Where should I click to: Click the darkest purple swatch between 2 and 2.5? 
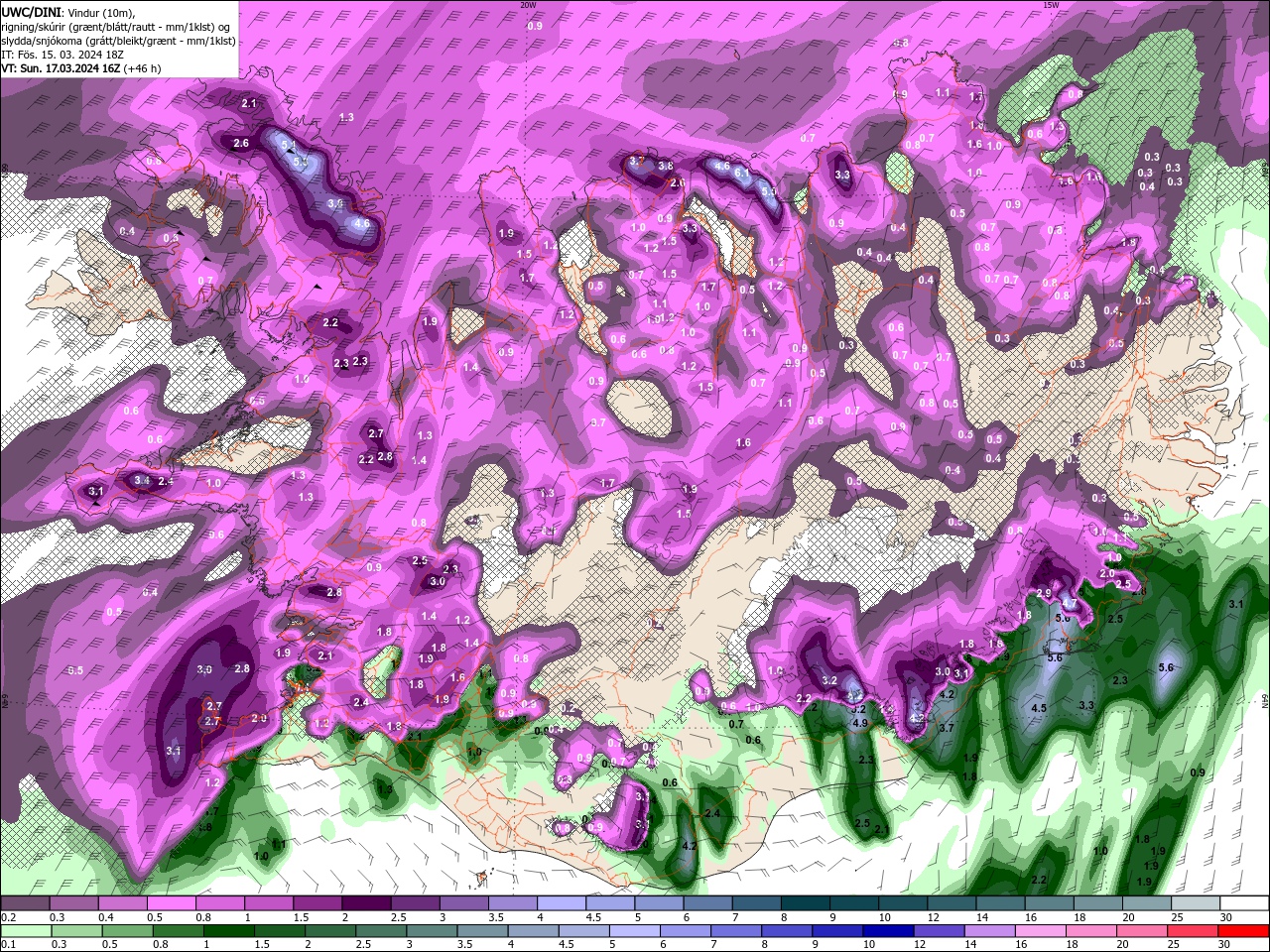[x=366, y=903]
